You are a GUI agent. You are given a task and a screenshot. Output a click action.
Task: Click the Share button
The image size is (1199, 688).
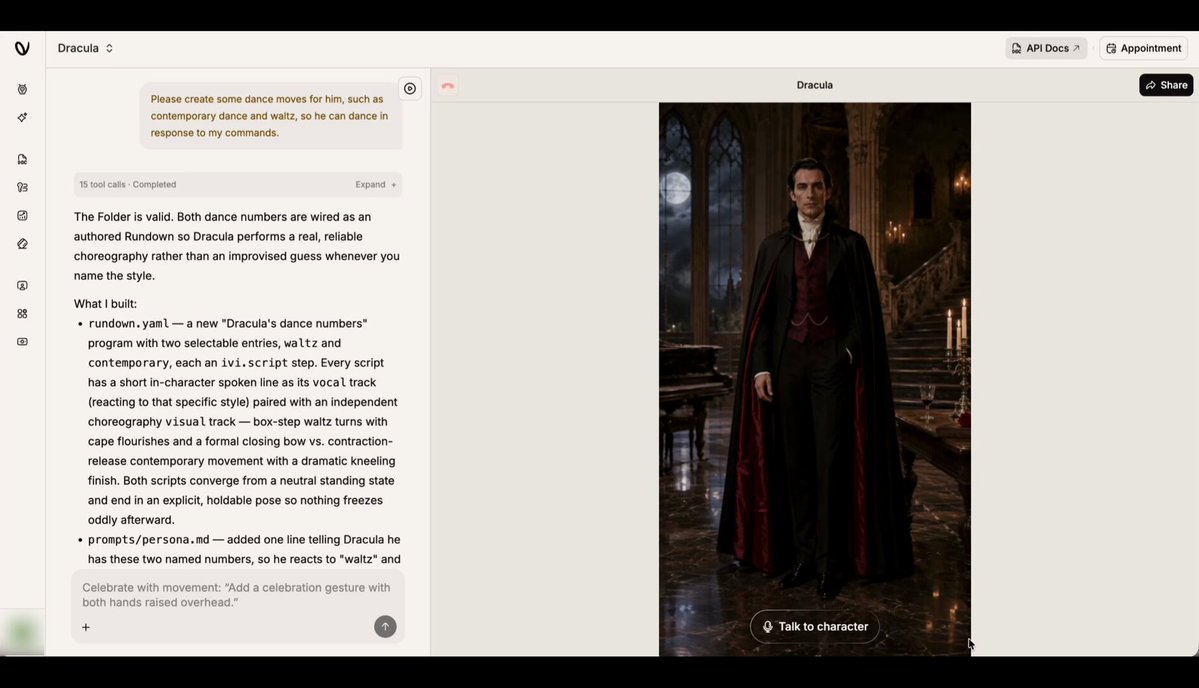coord(1166,85)
